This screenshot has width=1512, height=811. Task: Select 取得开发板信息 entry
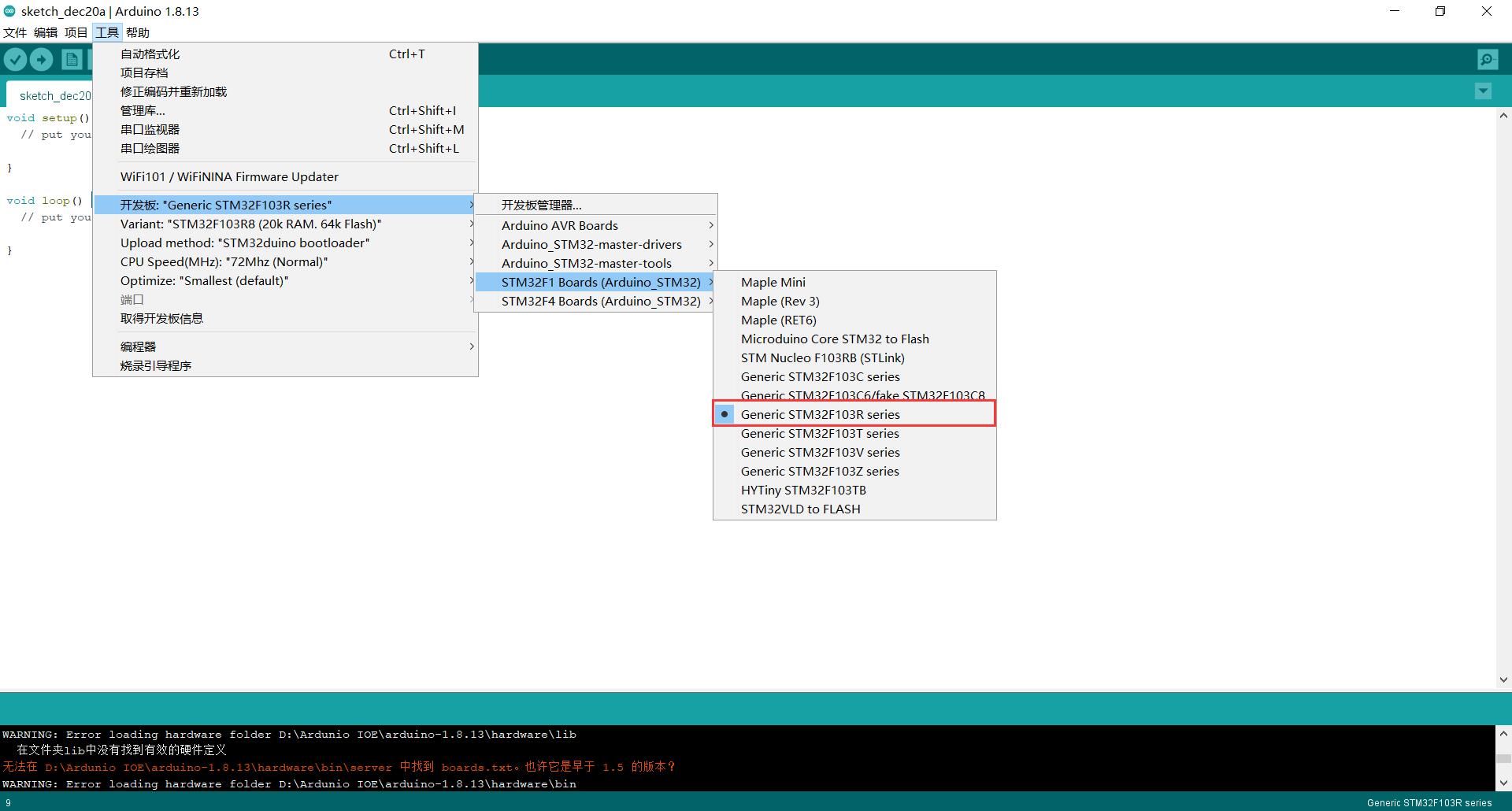tap(285, 318)
